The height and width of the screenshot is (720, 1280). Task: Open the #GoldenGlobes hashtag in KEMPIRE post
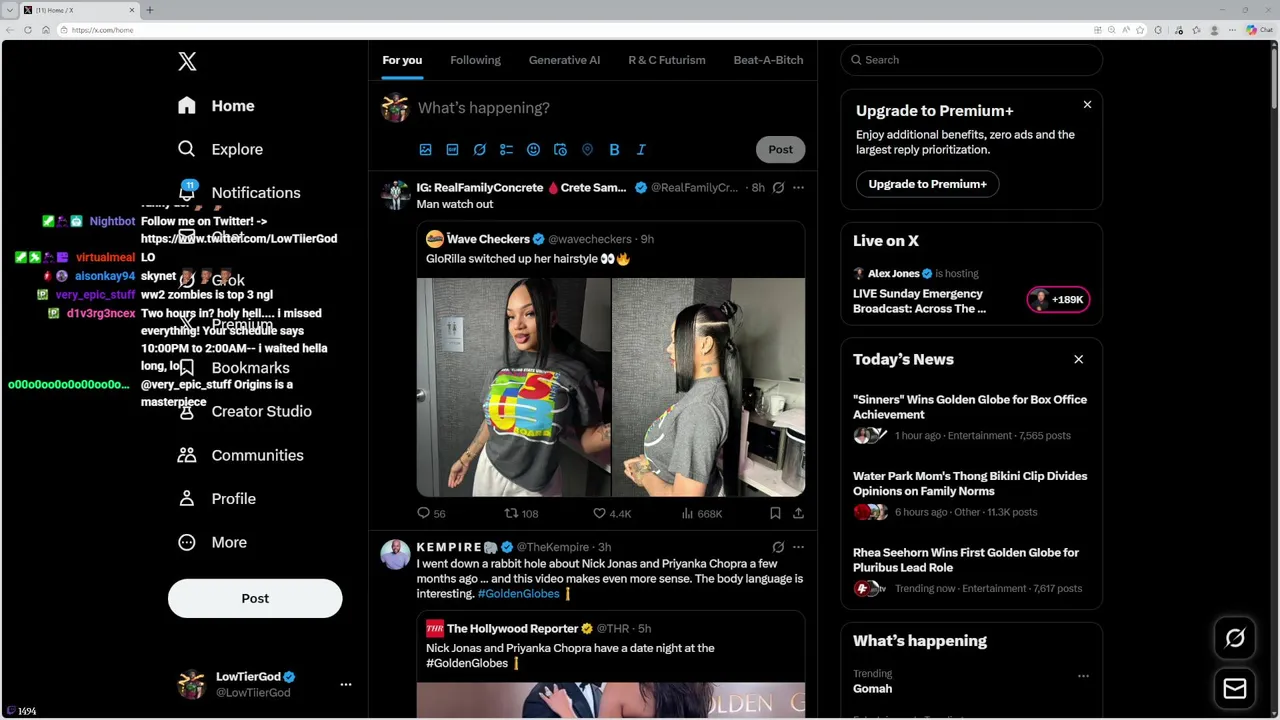click(x=518, y=594)
